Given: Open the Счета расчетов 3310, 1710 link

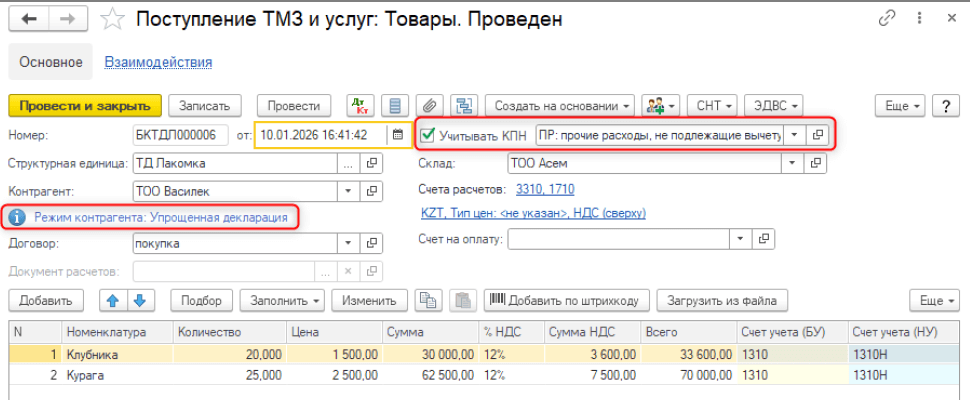Looking at the screenshot, I should pos(544,189).
